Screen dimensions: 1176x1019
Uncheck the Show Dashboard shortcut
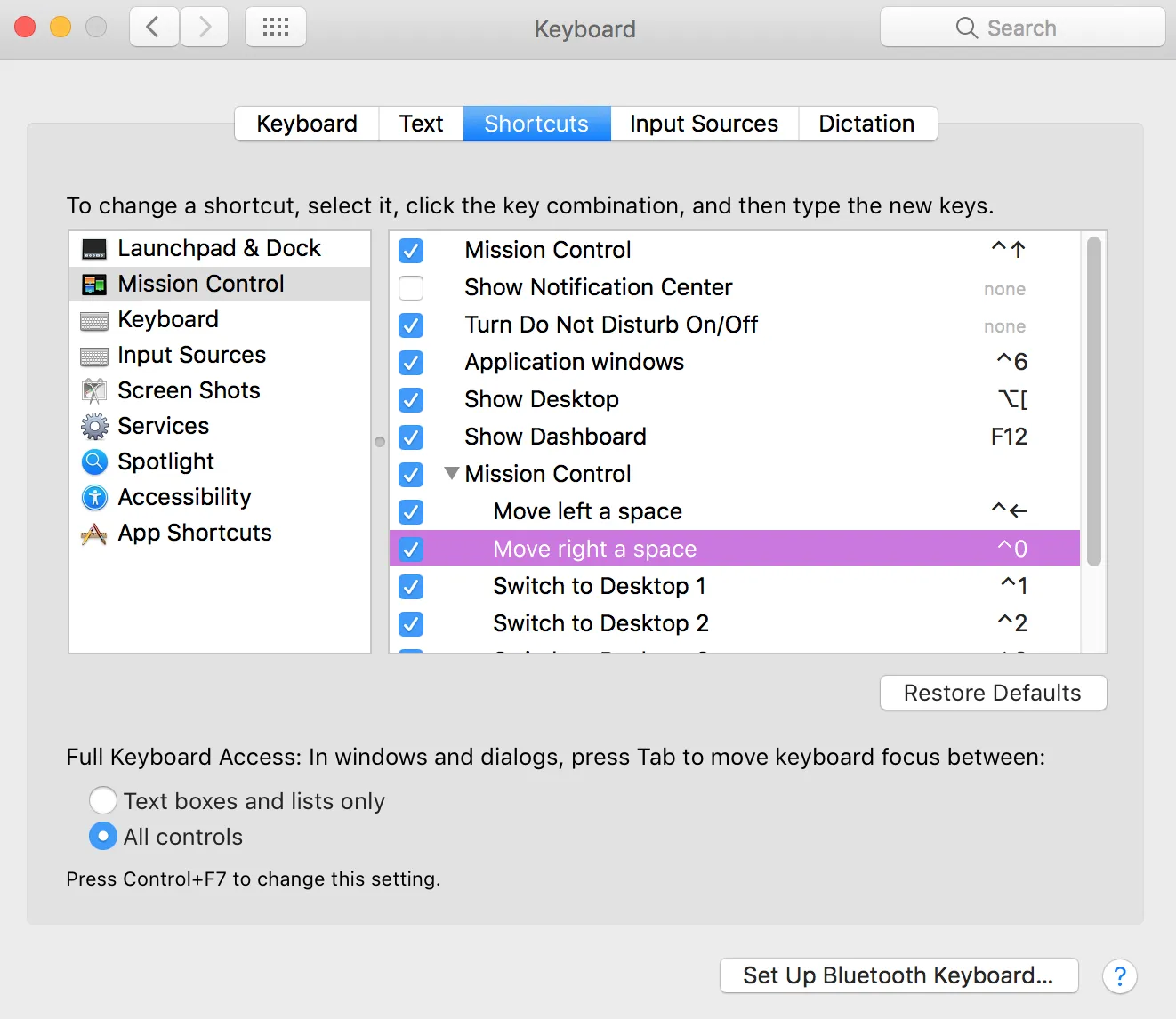pyautogui.click(x=411, y=437)
